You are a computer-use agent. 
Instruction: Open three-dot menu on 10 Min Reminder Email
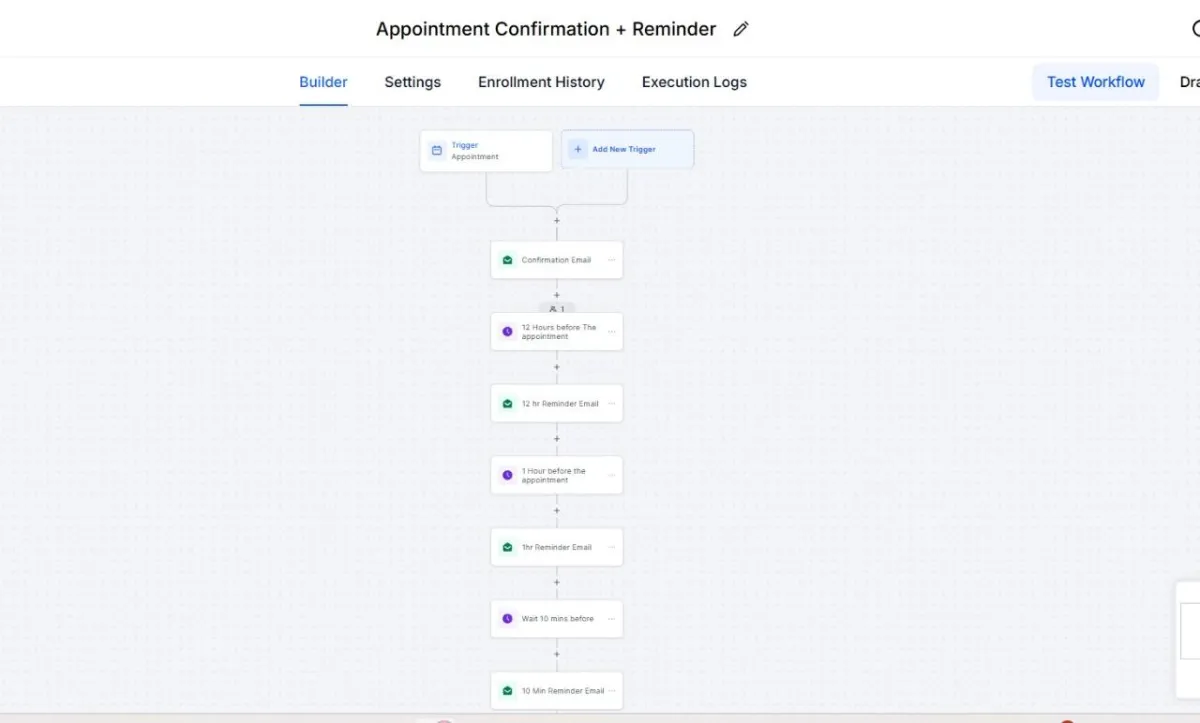(612, 691)
